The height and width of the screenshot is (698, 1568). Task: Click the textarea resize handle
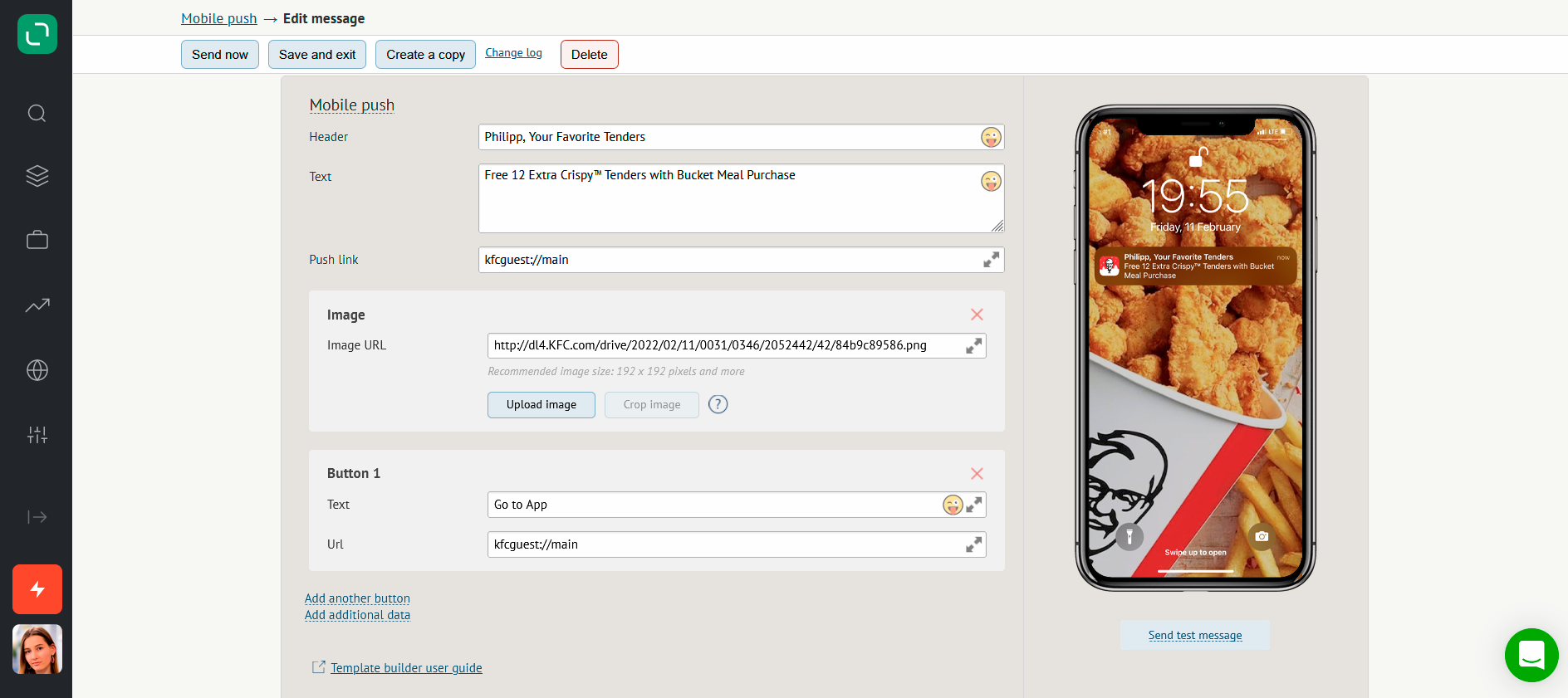point(997,226)
